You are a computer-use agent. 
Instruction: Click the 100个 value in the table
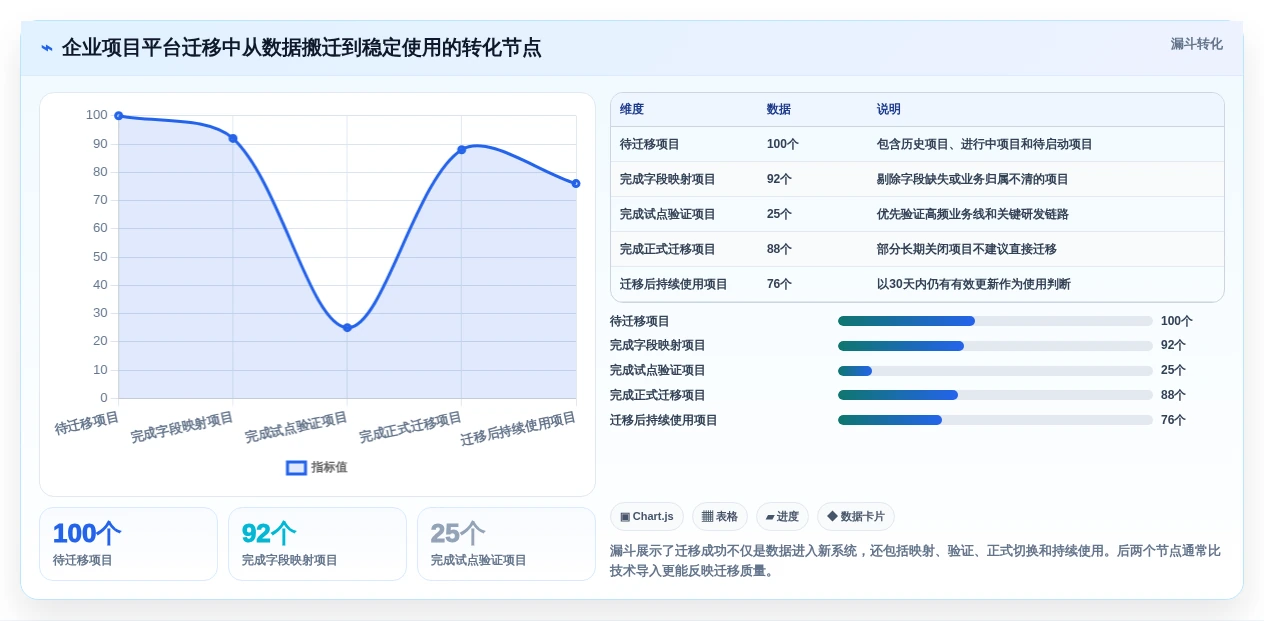783,144
